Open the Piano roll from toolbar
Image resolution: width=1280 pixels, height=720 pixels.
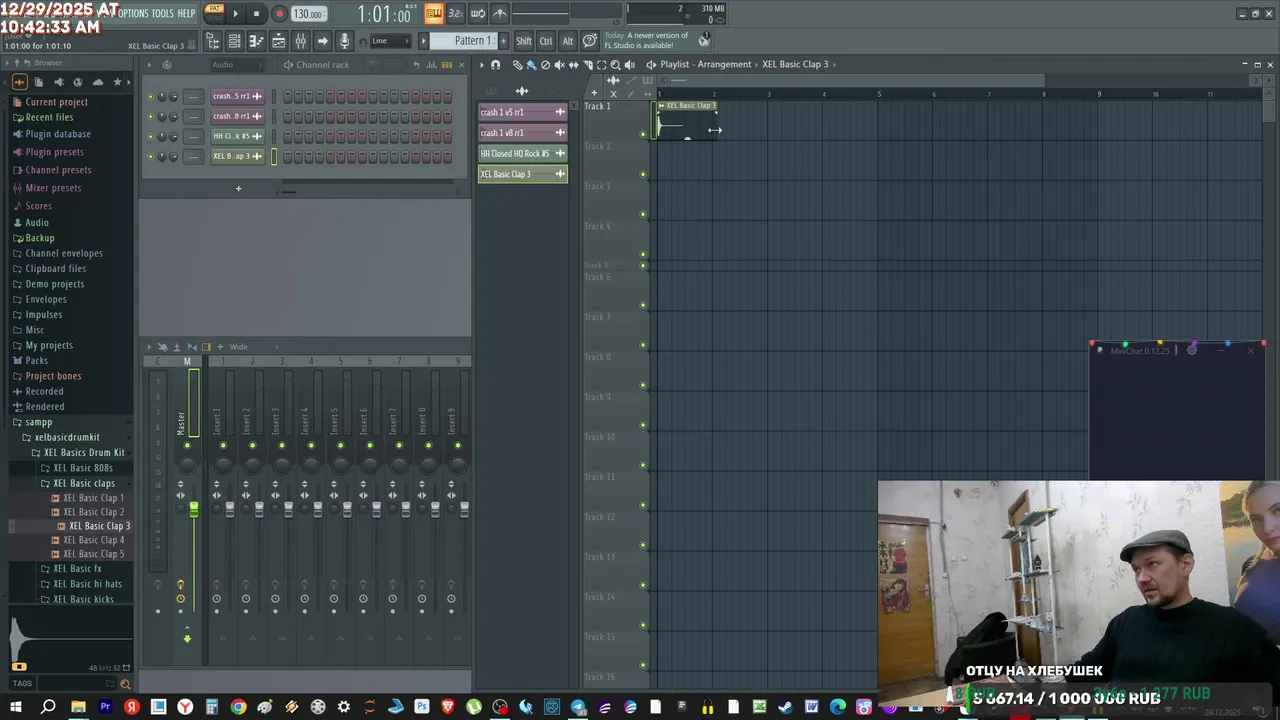tap(256, 41)
